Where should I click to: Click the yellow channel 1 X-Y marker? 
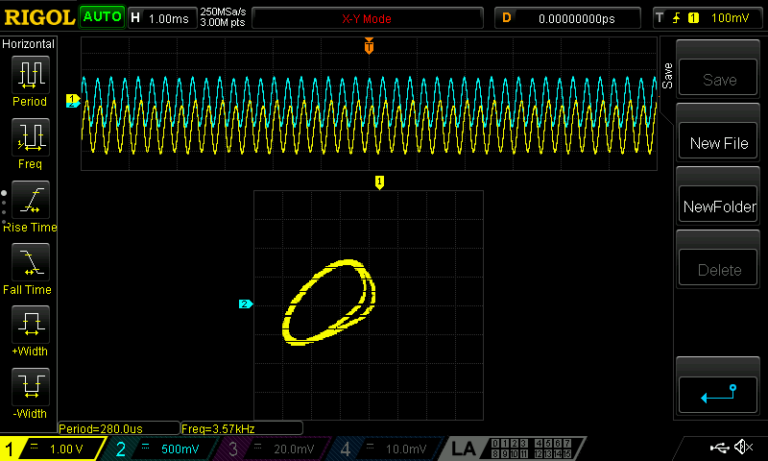click(379, 182)
